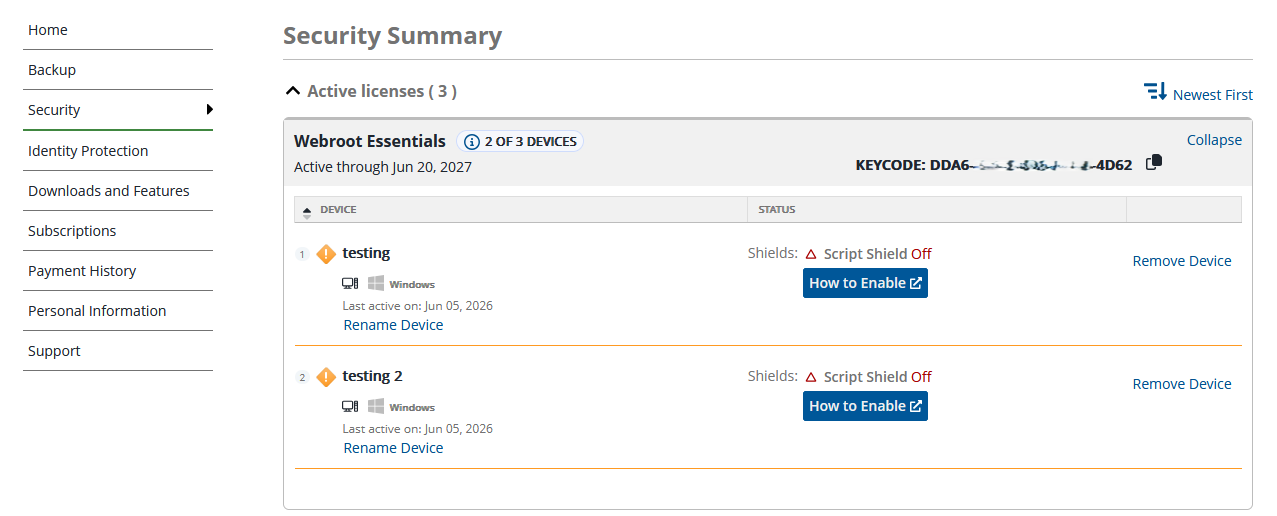Rename the testing device
This screenshot has width=1277, height=516.
point(393,325)
